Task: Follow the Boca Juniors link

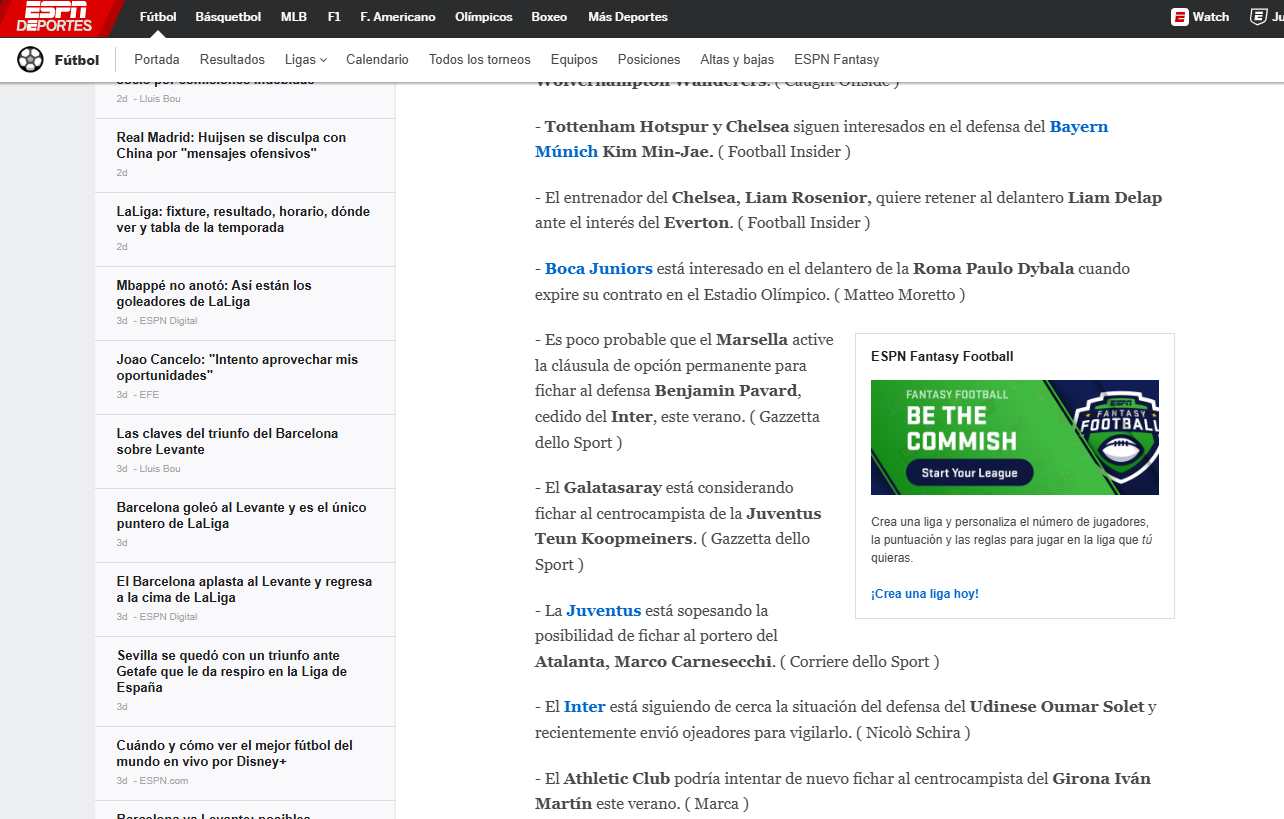Action: (x=598, y=269)
